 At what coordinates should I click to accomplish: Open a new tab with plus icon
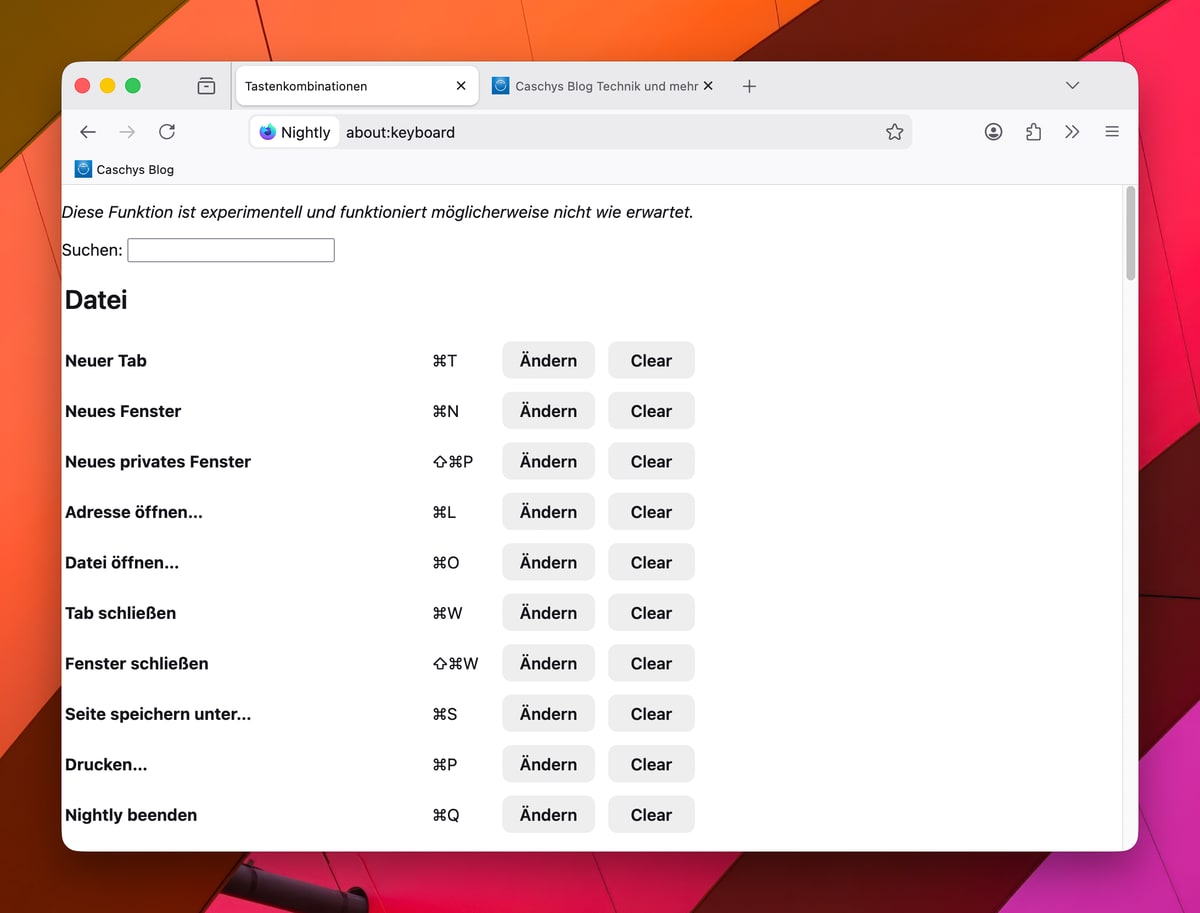click(749, 86)
